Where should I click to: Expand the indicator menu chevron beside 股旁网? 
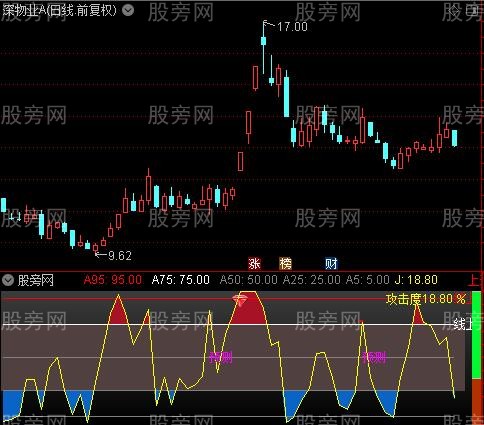(x=8, y=280)
